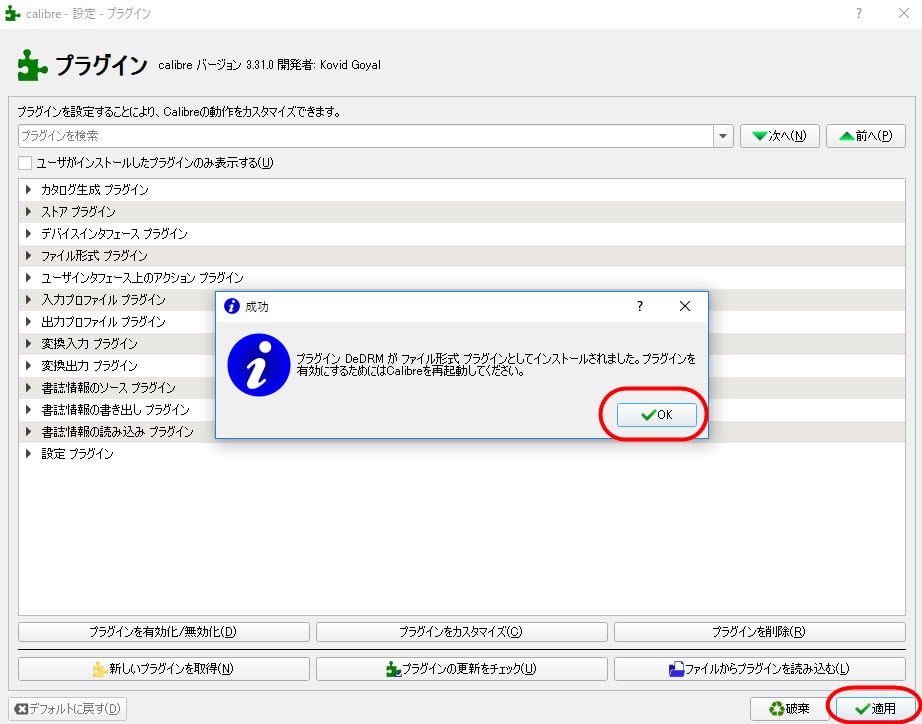
Task: Click デフォルトに戻す button
Action: pyautogui.click(x=68, y=709)
